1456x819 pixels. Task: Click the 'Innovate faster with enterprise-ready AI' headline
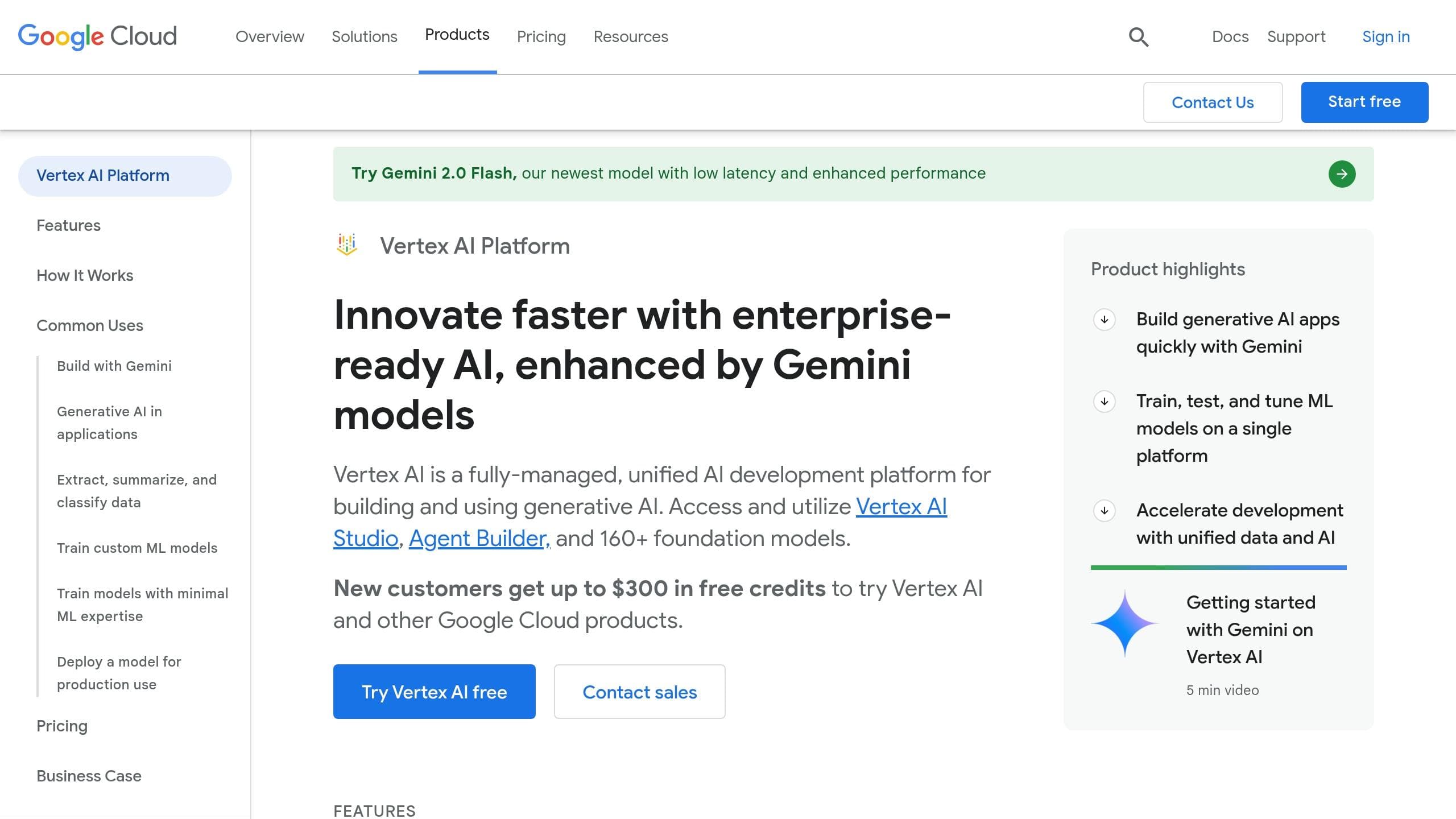(642, 365)
